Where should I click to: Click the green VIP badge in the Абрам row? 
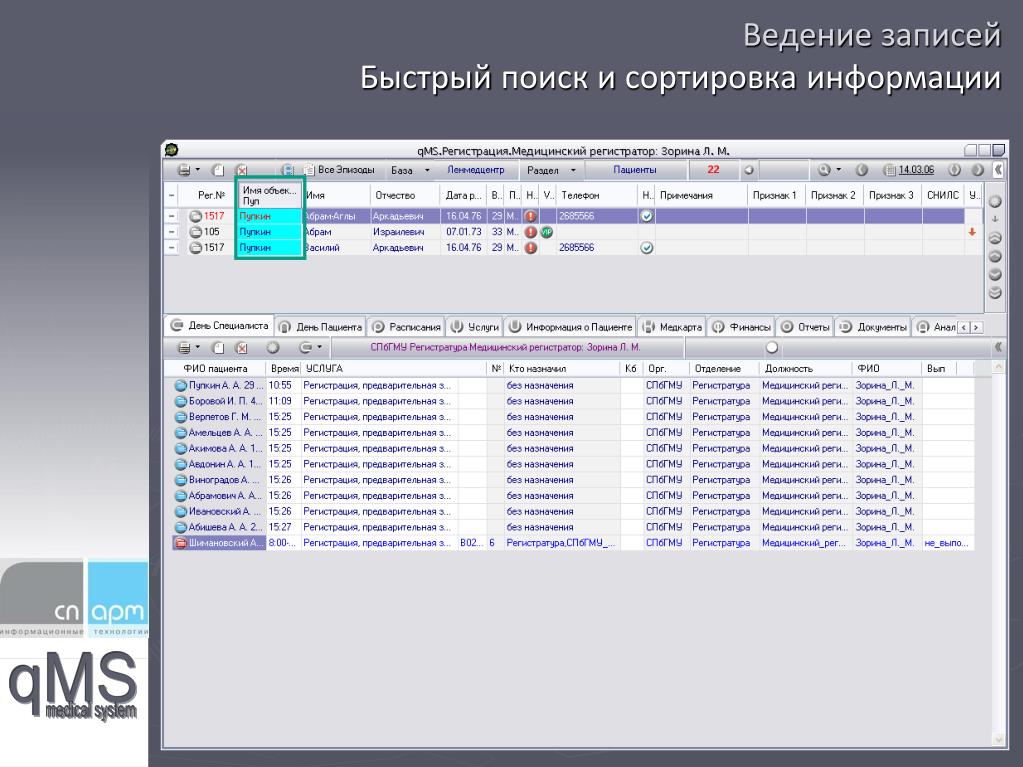tap(547, 232)
